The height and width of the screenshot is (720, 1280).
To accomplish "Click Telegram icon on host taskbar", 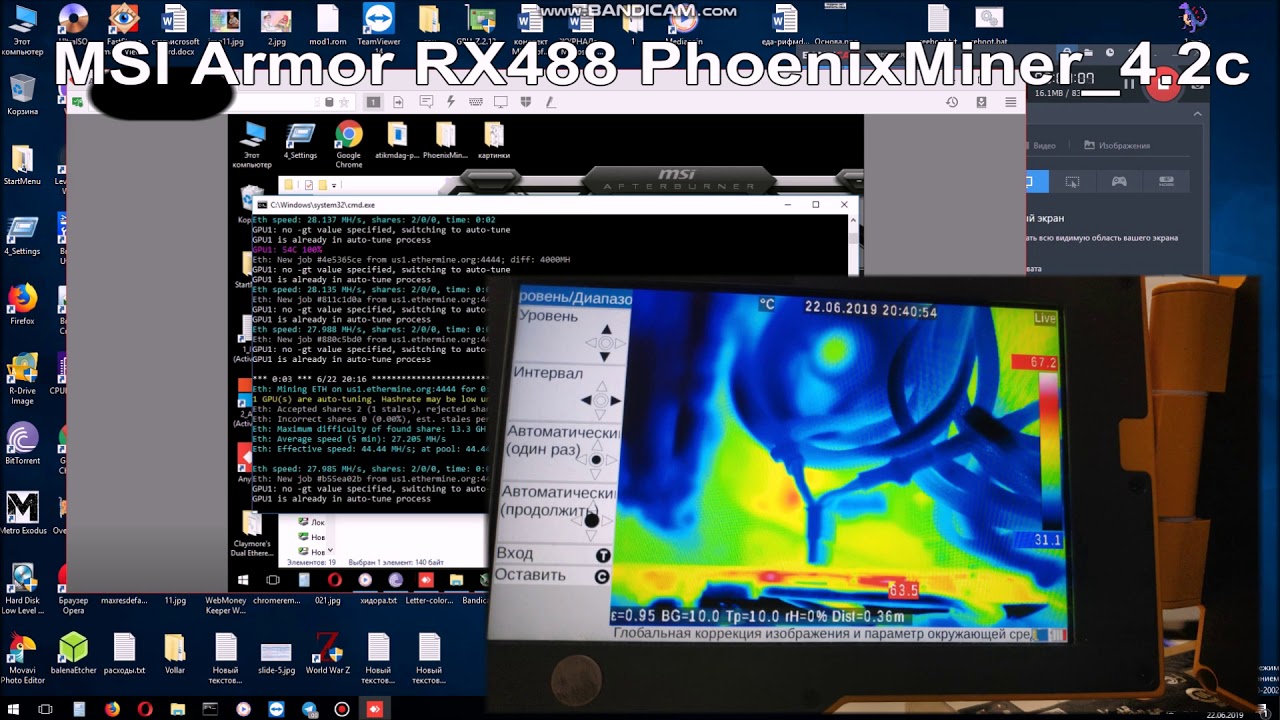I will (309, 709).
